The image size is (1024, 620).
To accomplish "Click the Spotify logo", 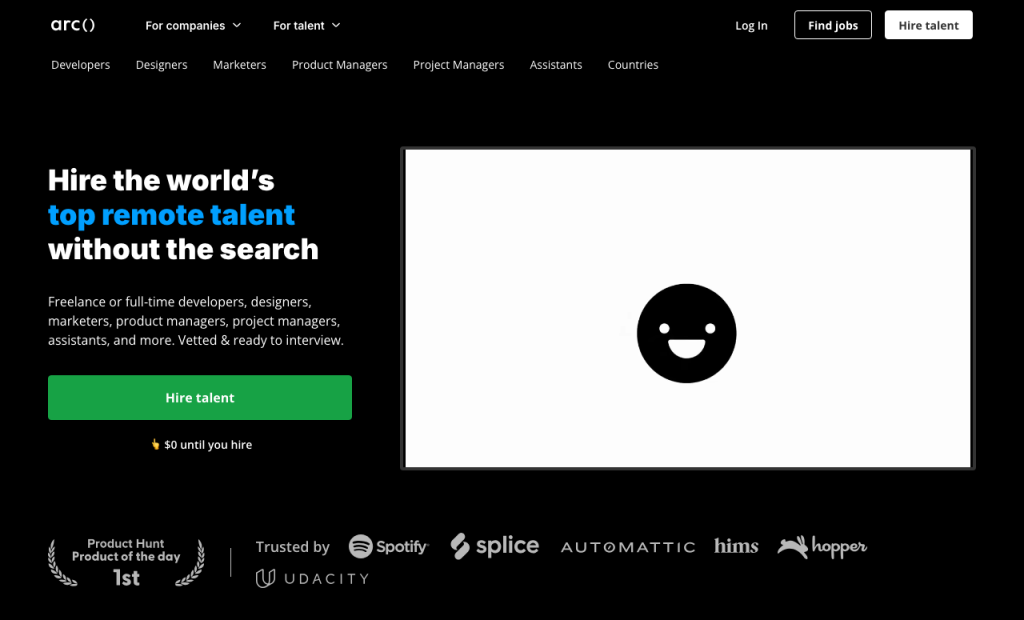I will coord(389,546).
